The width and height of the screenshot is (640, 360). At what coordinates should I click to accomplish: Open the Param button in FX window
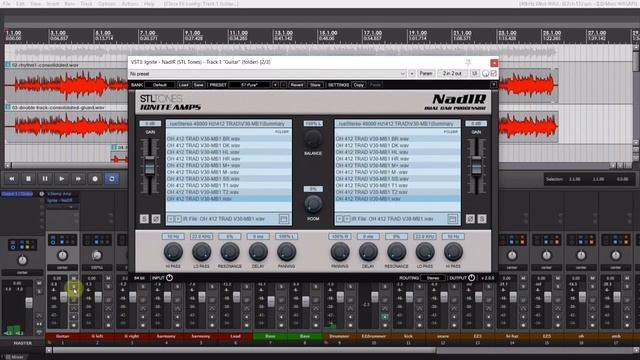click(426, 74)
